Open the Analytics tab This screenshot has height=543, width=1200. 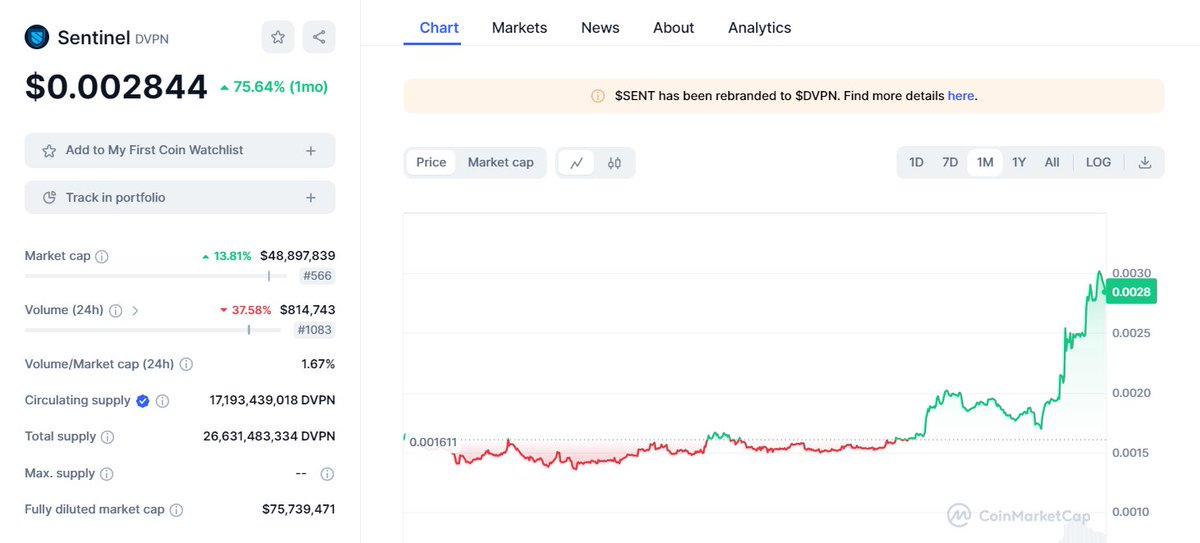(759, 27)
